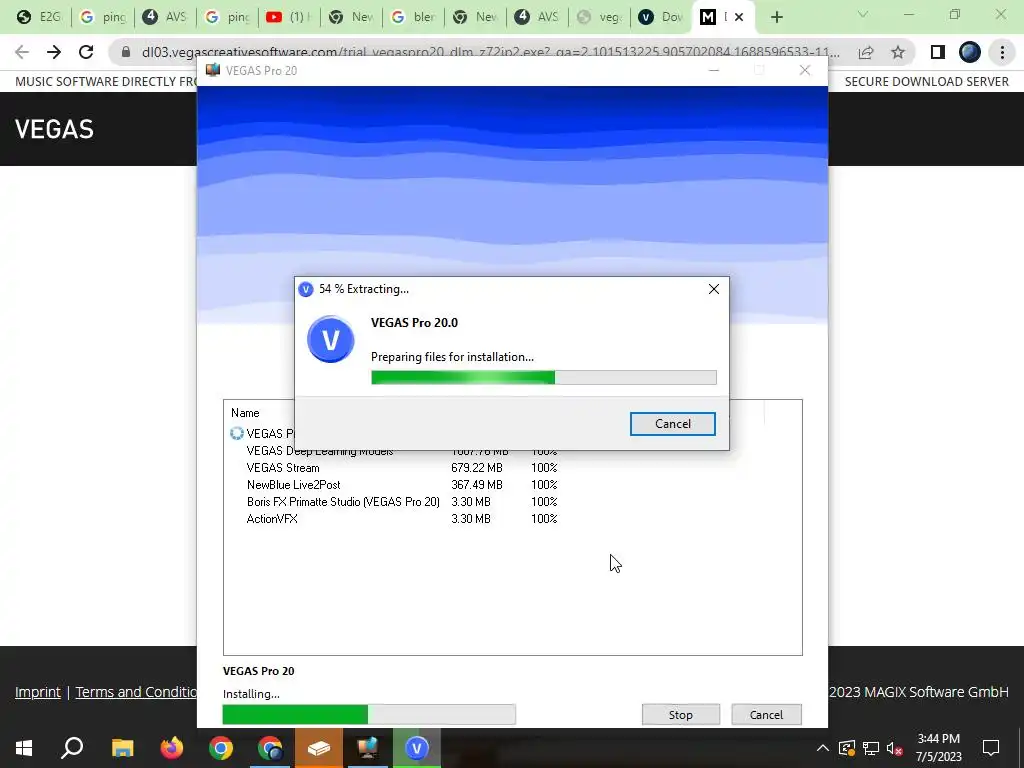
Task: Select the ActionVFX row
Action: point(402,519)
